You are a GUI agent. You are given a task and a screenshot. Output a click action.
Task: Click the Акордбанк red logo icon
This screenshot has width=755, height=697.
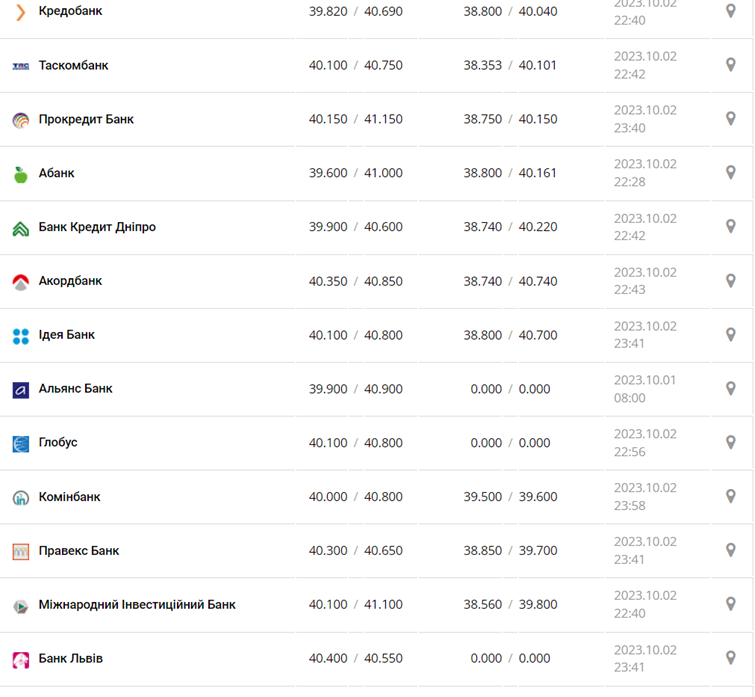coord(20,282)
